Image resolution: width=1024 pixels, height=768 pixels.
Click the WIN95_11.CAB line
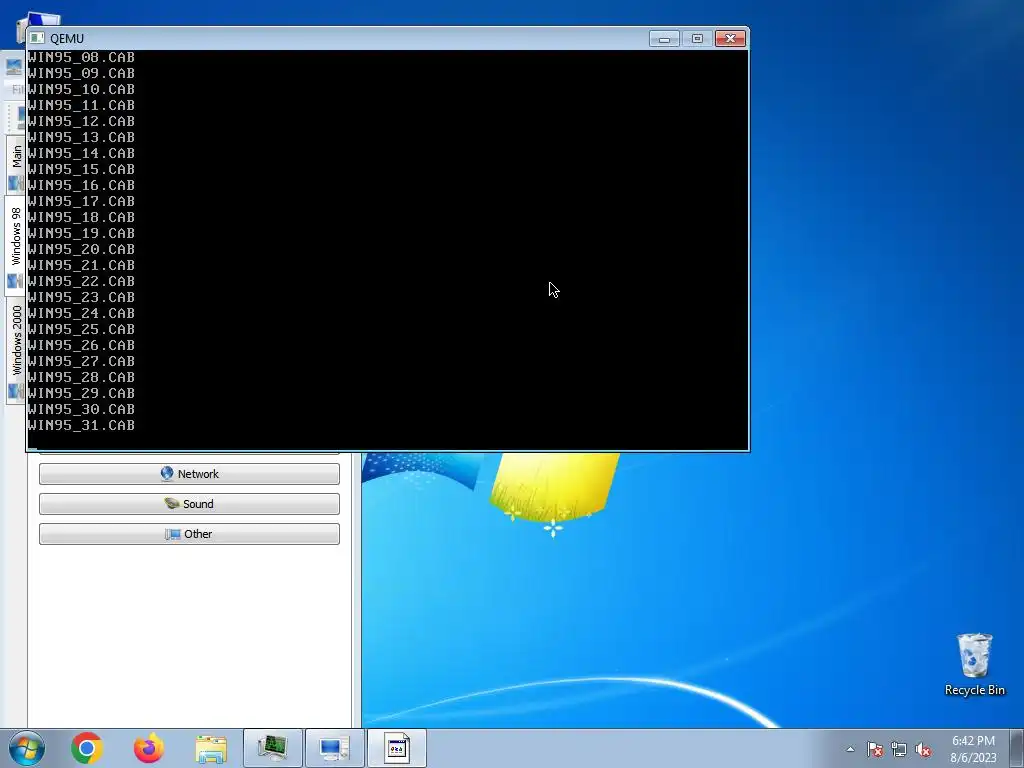coord(81,105)
